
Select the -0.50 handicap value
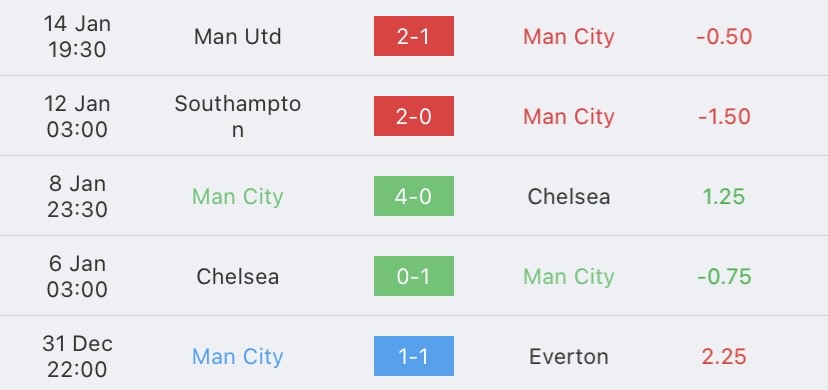(x=724, y=37)
